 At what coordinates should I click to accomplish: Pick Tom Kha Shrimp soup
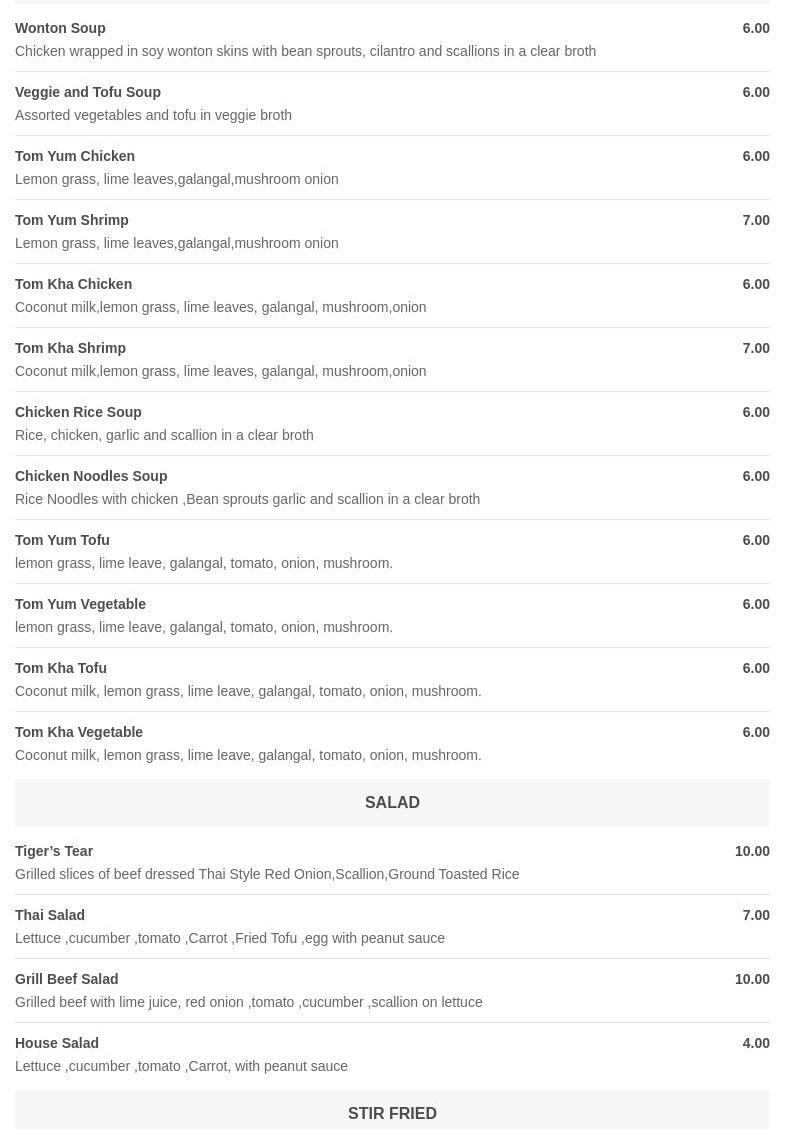tap(71, 348)
